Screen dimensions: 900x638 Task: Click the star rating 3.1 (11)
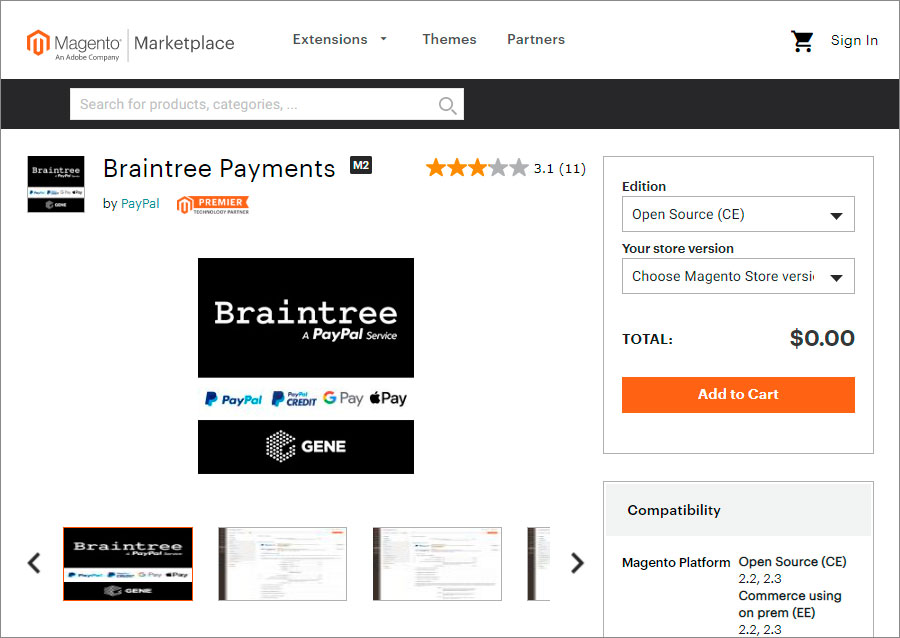coord(506,168)
